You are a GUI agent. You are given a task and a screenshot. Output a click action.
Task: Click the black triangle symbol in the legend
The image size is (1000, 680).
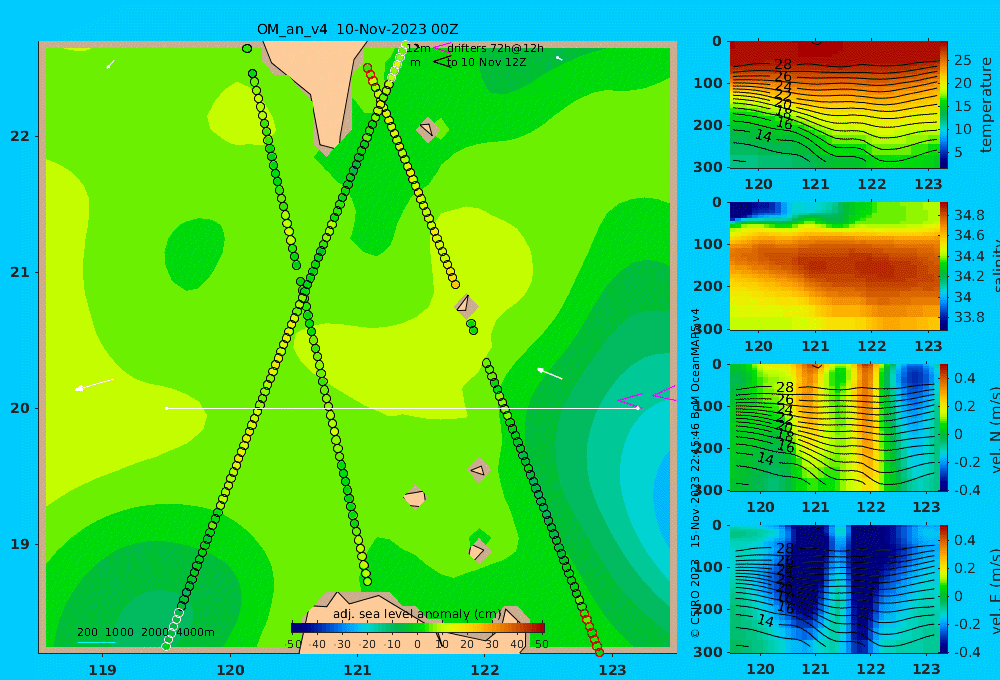click(442, 62)
